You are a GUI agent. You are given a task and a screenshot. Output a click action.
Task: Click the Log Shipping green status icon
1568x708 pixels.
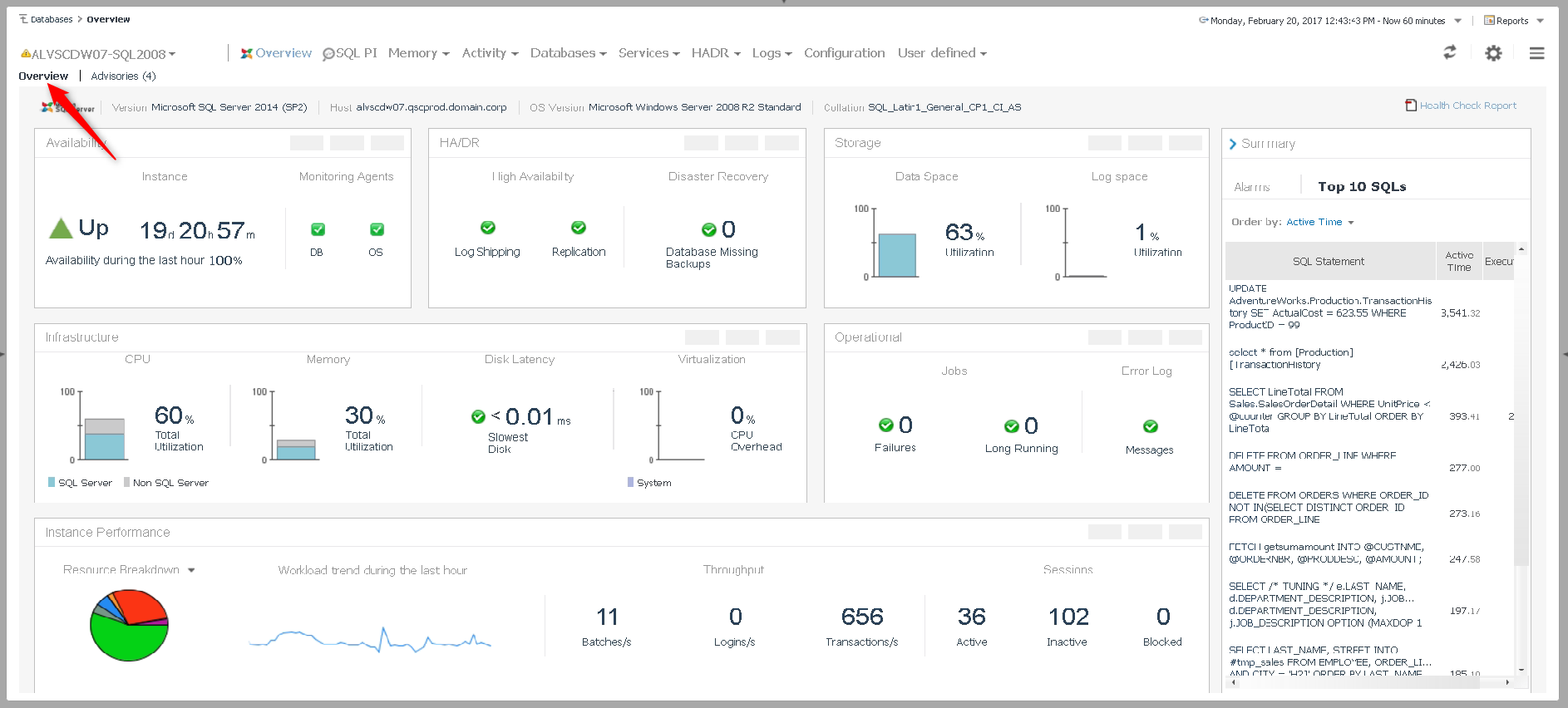(x=488, y=228)
